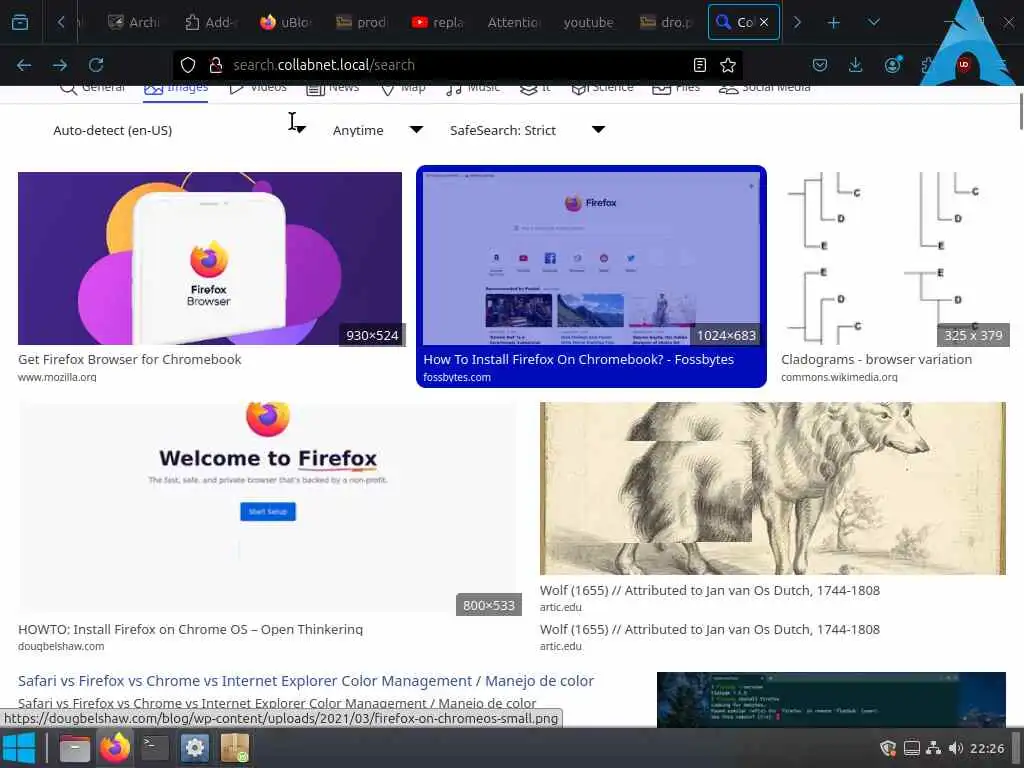
Task: Open the network tray icon
Action: point(934,748)
